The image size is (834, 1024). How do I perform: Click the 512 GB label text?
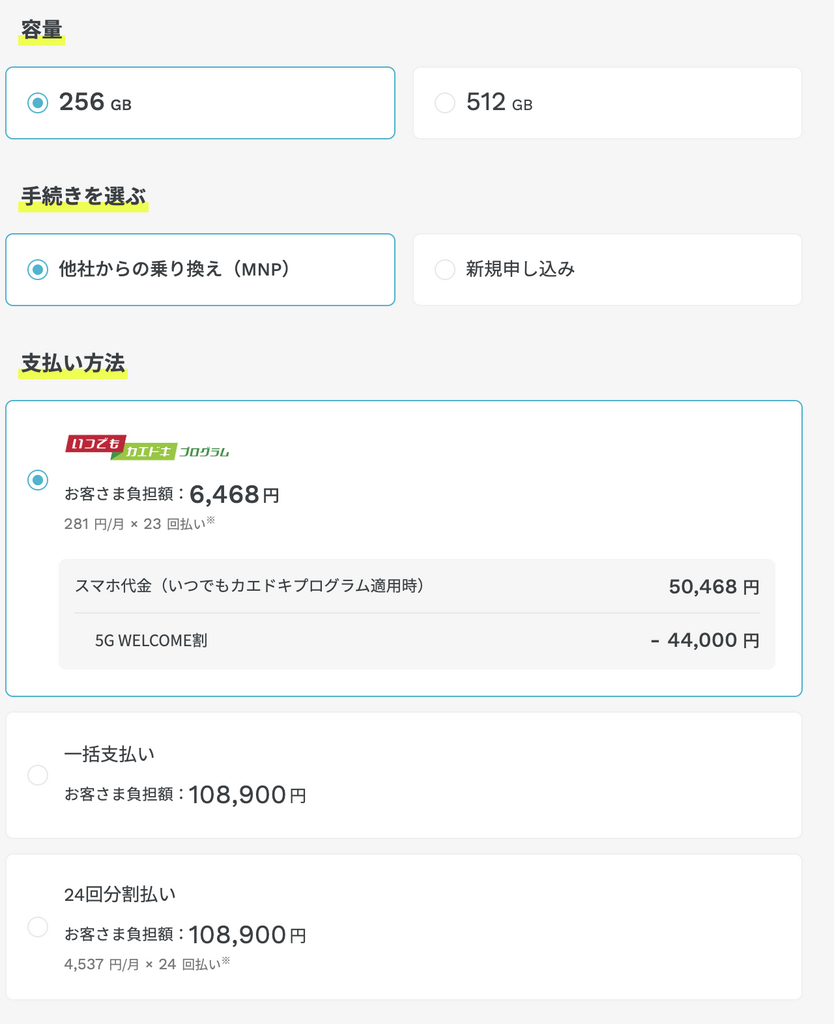[499, 103]
